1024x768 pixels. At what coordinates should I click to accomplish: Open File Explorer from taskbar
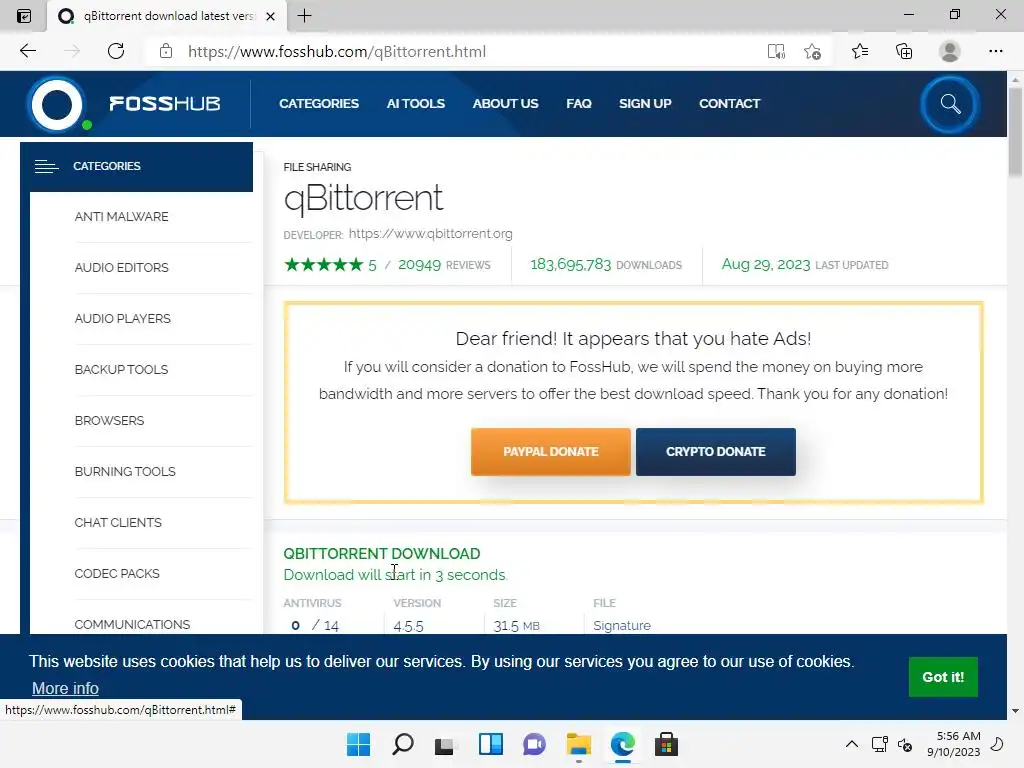pyautogui.click(x=579, y=744)
